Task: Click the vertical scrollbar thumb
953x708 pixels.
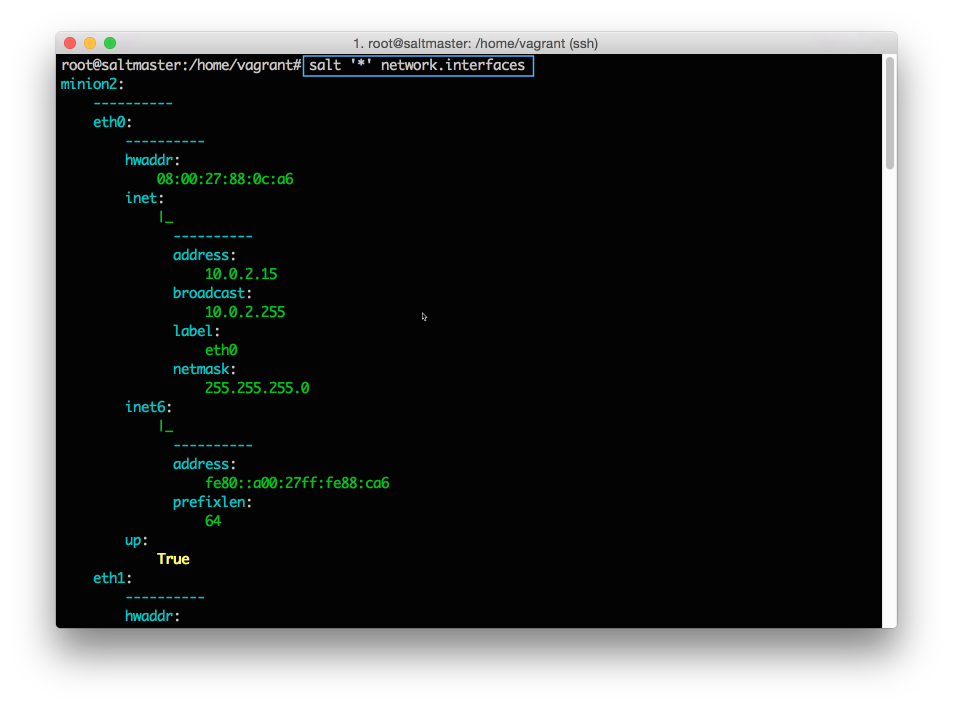Action: [x=889, y=112]
